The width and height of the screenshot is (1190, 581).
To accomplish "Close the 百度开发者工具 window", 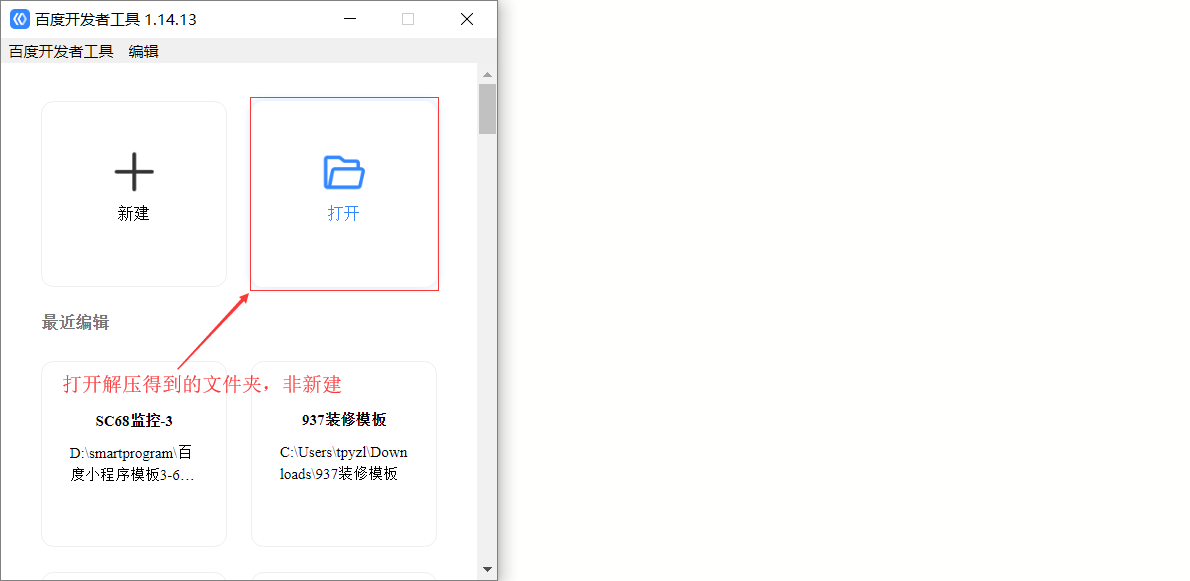I will (467, 19).
